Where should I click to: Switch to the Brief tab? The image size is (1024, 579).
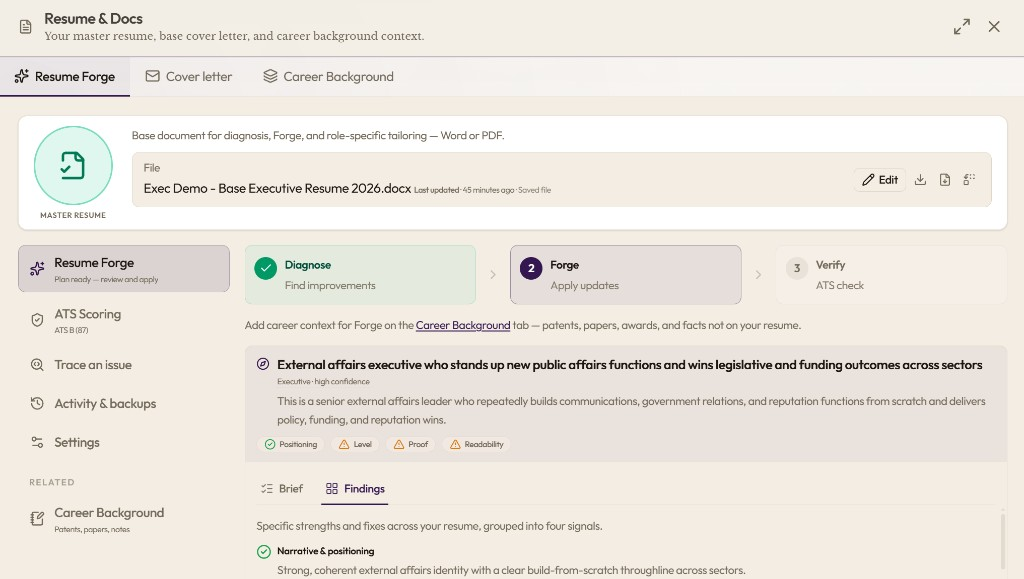(282, 489)
